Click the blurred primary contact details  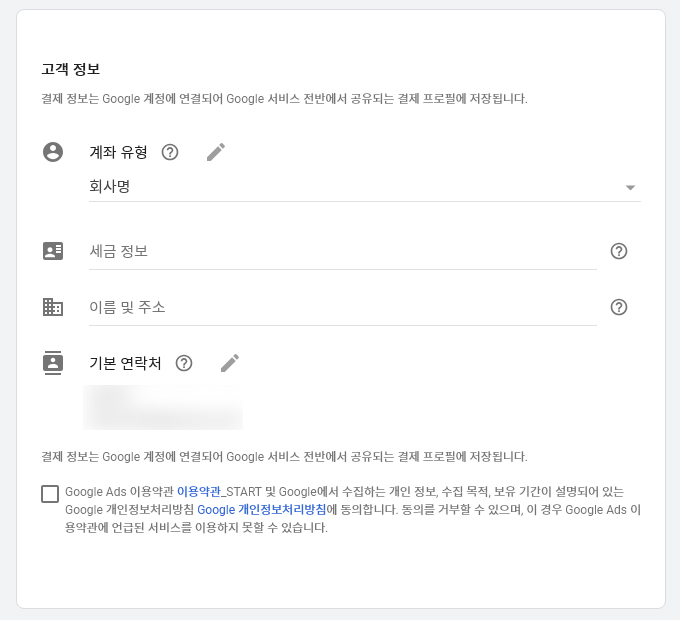[165, 407]
